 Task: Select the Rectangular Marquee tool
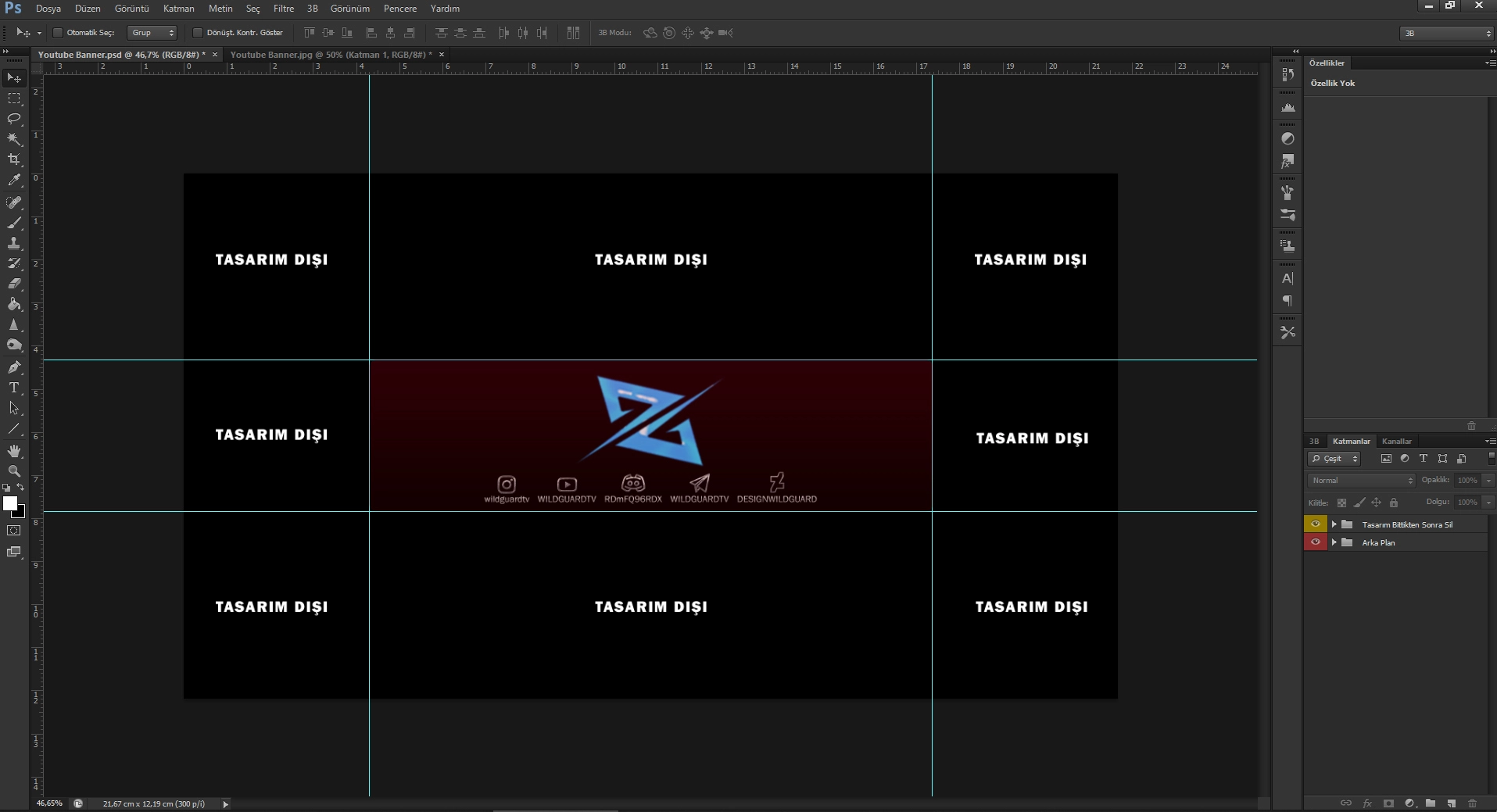click(x=14, y=98)
